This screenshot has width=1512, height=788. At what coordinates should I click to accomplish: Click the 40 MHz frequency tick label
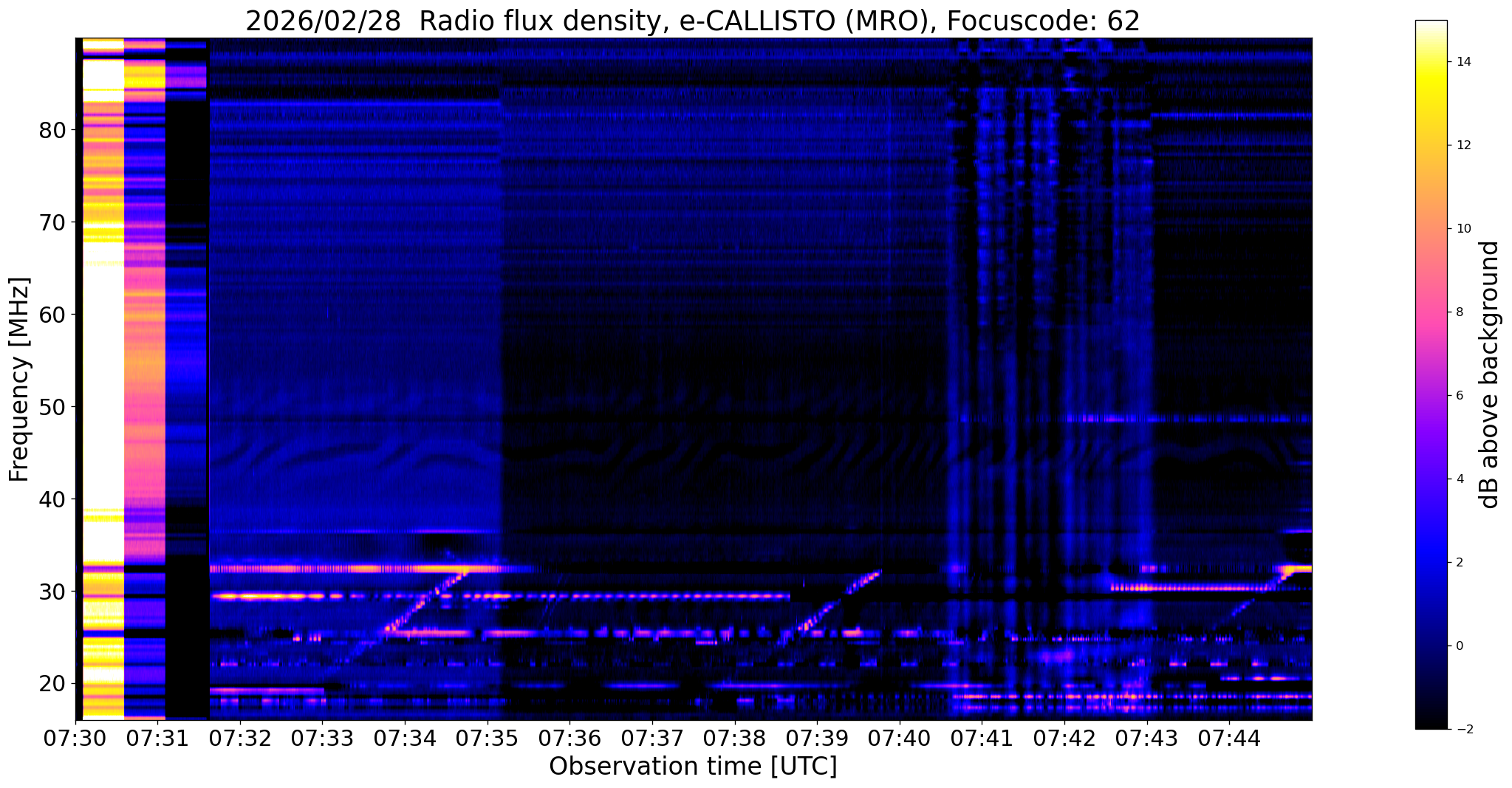52,500
